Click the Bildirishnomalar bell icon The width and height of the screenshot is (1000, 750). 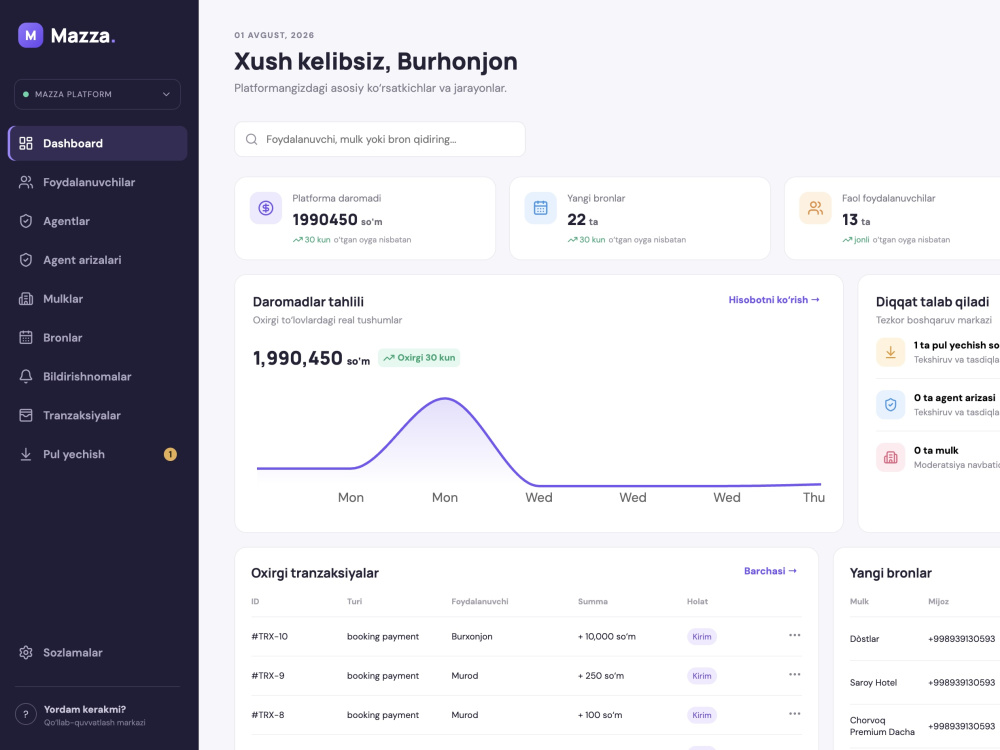coord(26,377)
